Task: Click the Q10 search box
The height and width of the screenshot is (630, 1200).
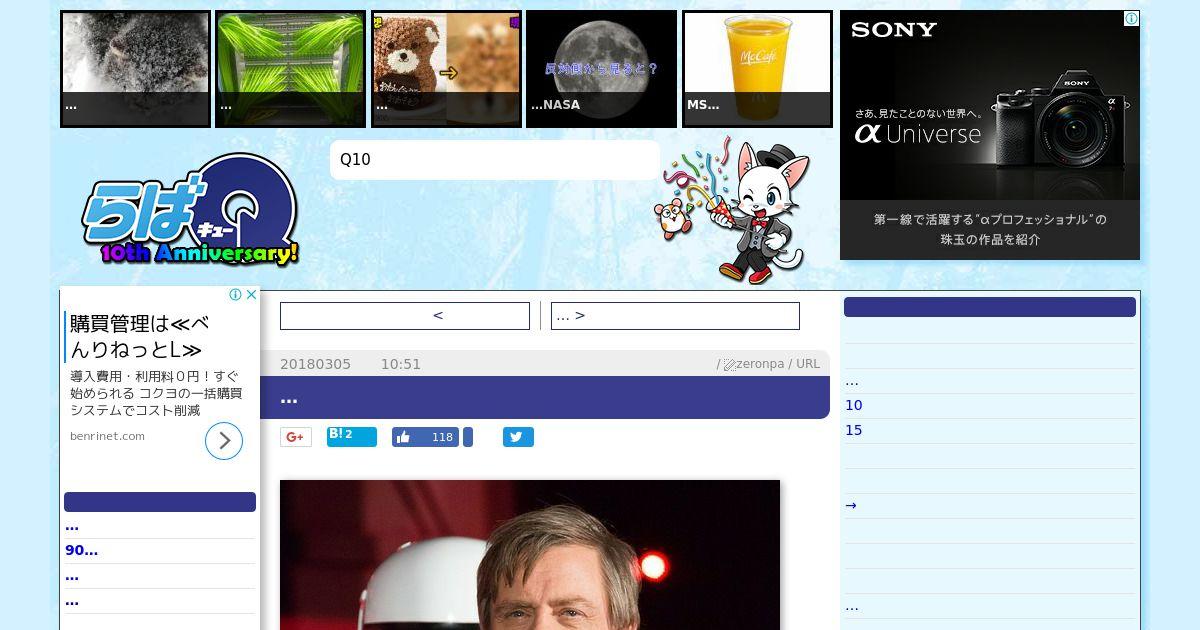Action: (495, 160)
